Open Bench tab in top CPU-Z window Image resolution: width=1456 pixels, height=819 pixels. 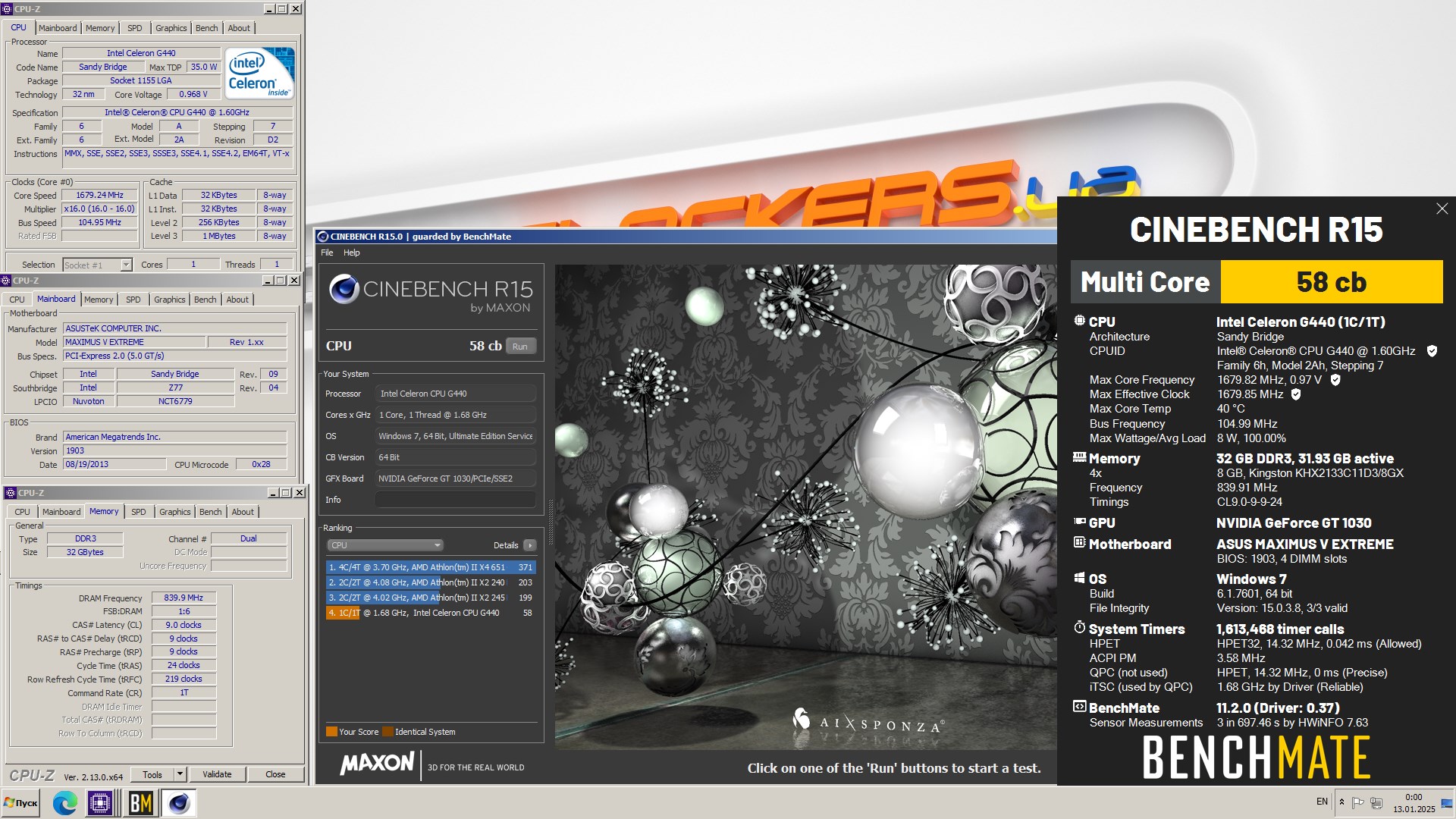206,28
